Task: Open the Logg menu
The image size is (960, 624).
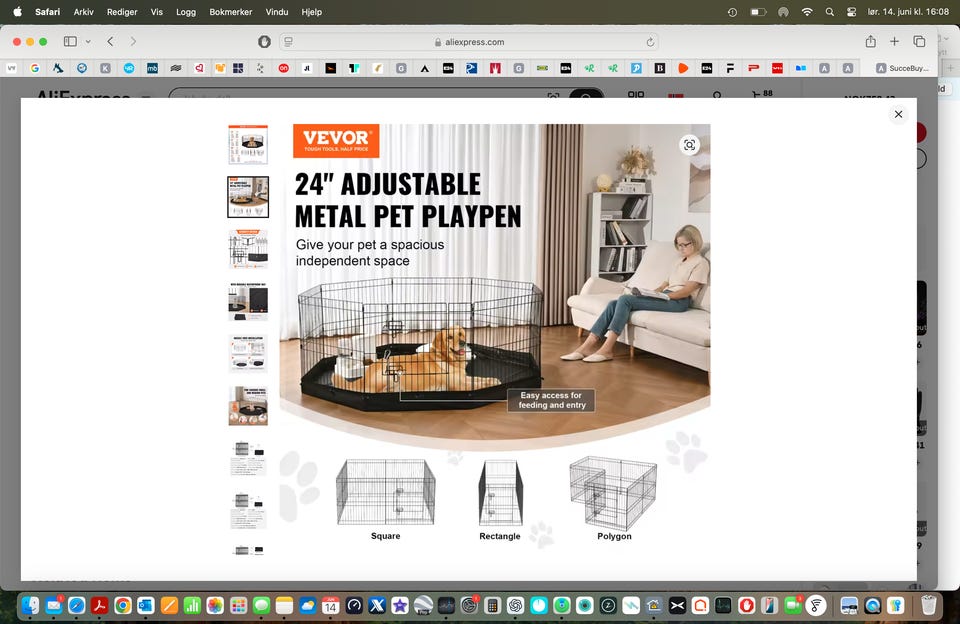Action: [x=186, y=12]
